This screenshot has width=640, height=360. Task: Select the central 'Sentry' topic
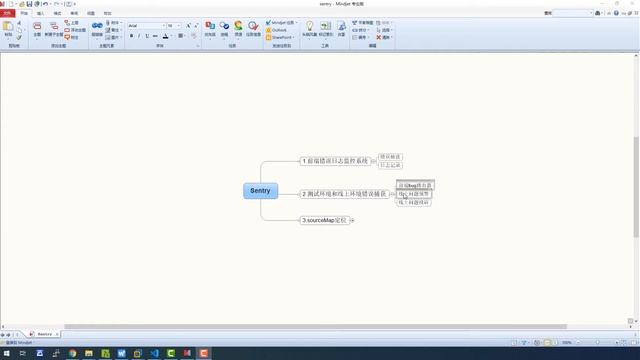[x=260, y=191]
